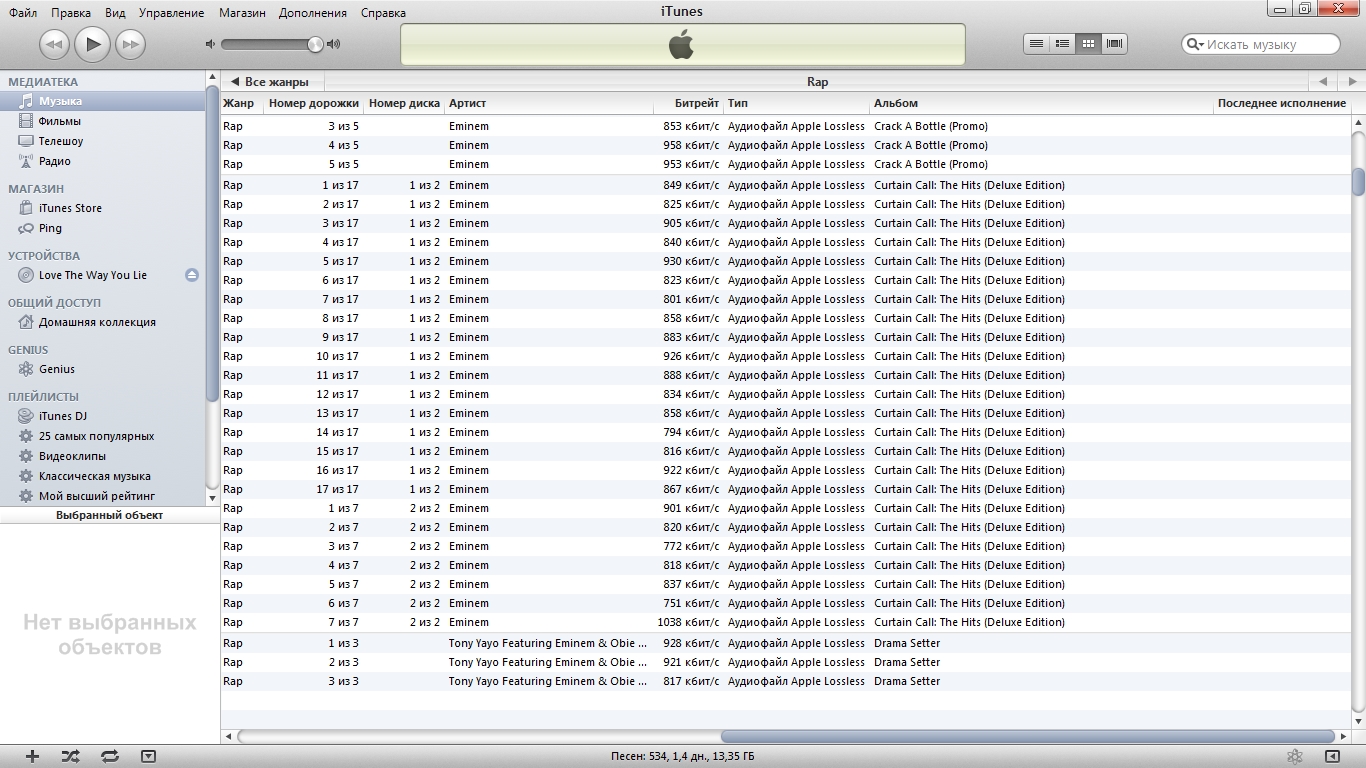Sort by the Артист column
The image size is (1366, 768).
pos(548,103)
